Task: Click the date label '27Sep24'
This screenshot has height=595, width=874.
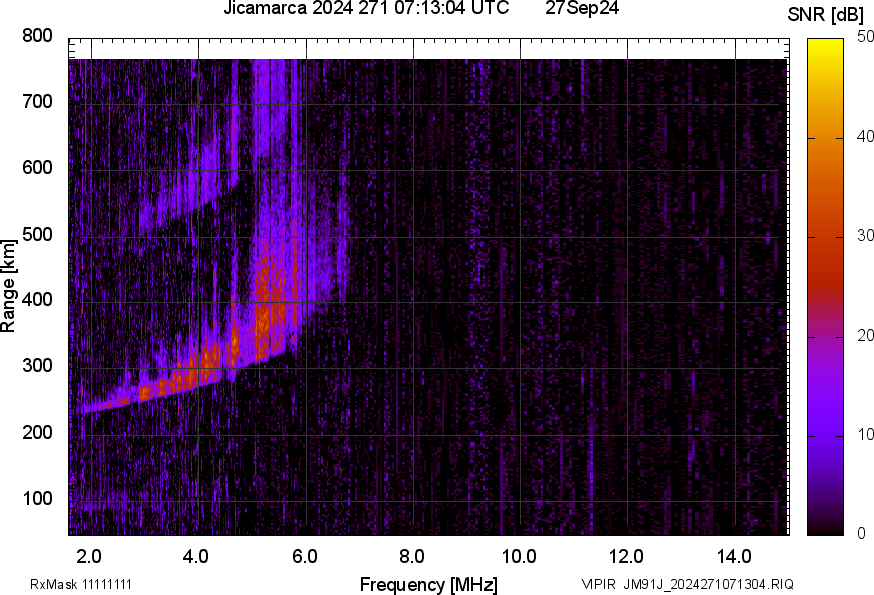Action: coord(582,8)
